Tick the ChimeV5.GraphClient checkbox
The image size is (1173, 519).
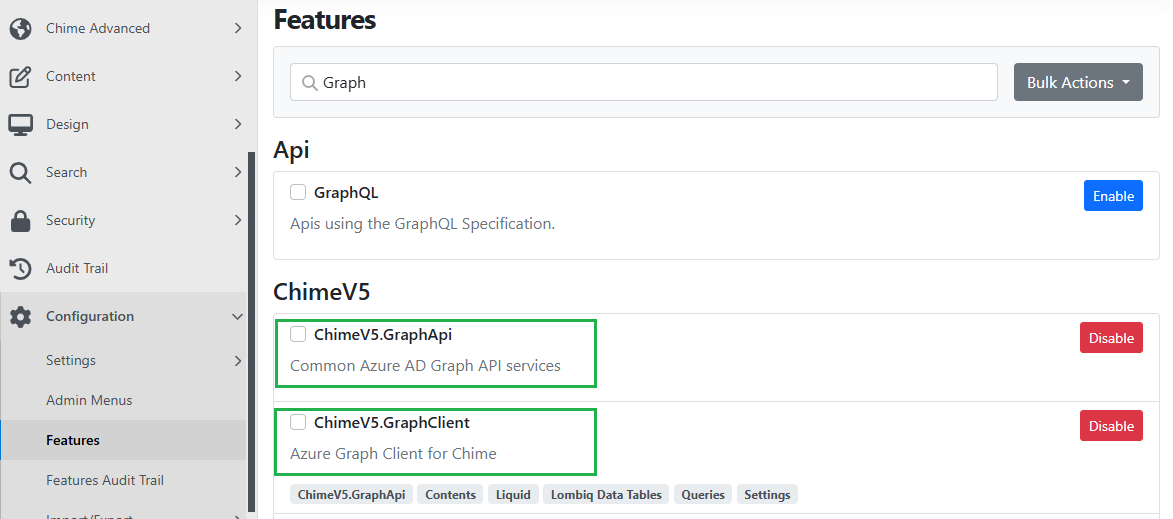point(298,422)
